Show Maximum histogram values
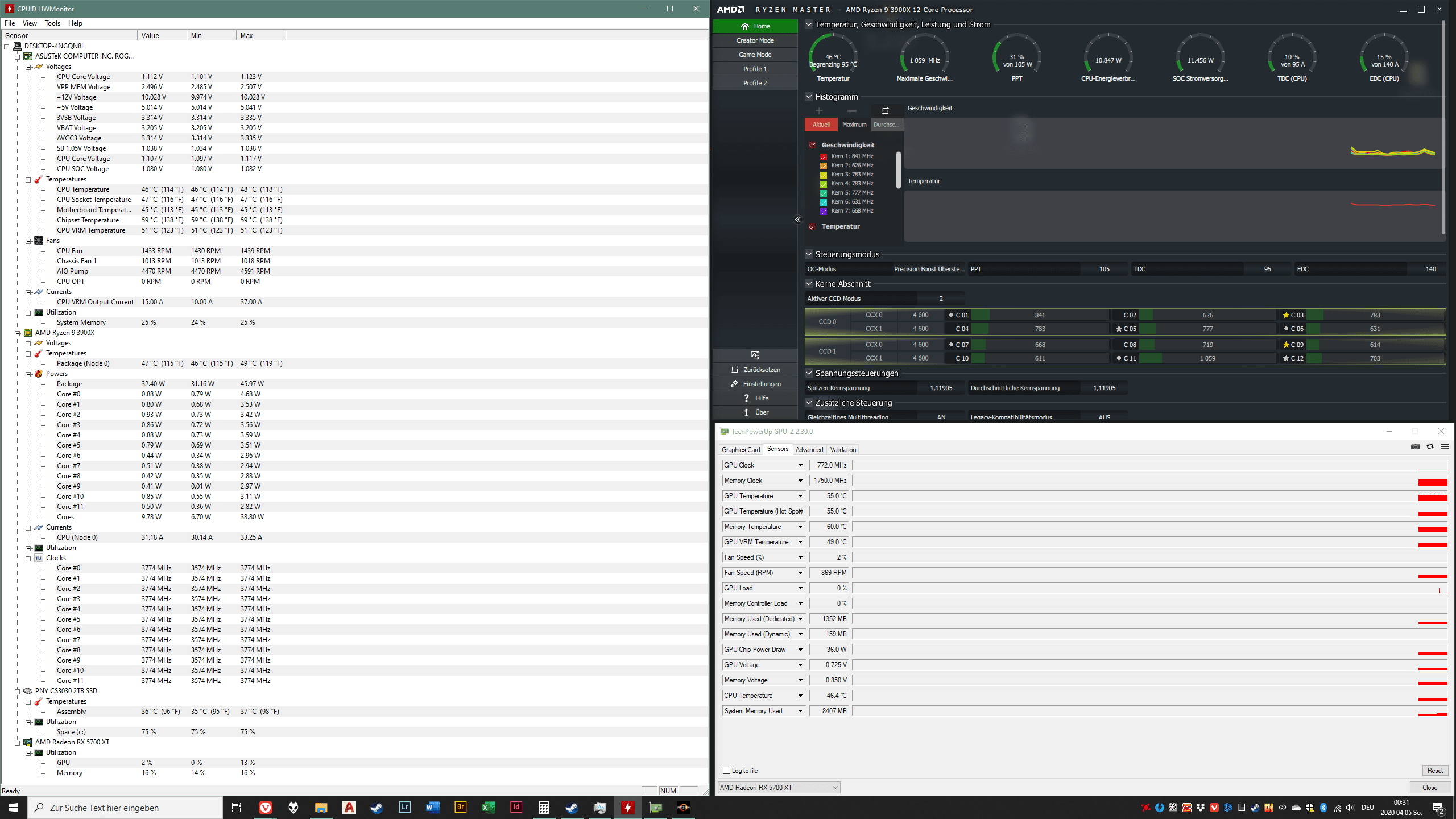Image resolution: width=1456 pixels, height=819 pixels. (x=854, y=125)
